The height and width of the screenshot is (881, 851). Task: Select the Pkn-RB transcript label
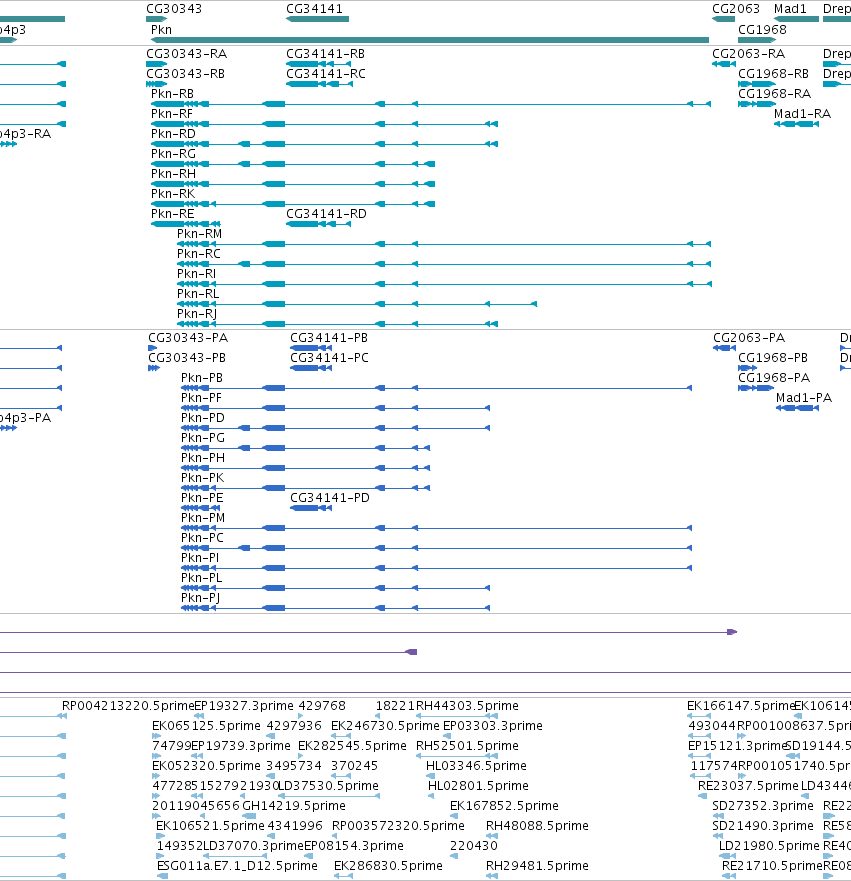[x=172, y=93]
